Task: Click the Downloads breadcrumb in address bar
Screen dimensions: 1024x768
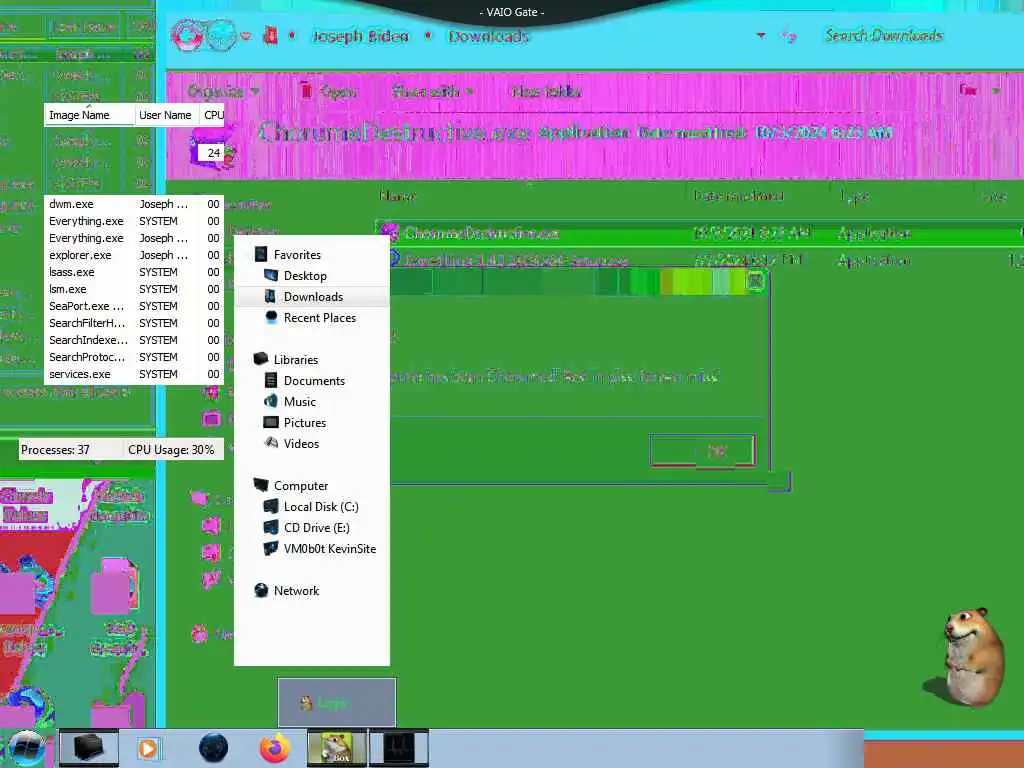Action: click(x=488, y=36)
